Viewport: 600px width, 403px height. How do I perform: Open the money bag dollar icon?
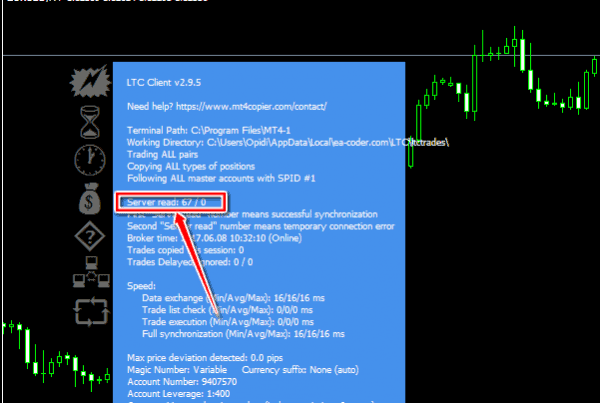[x=90, y=198]
